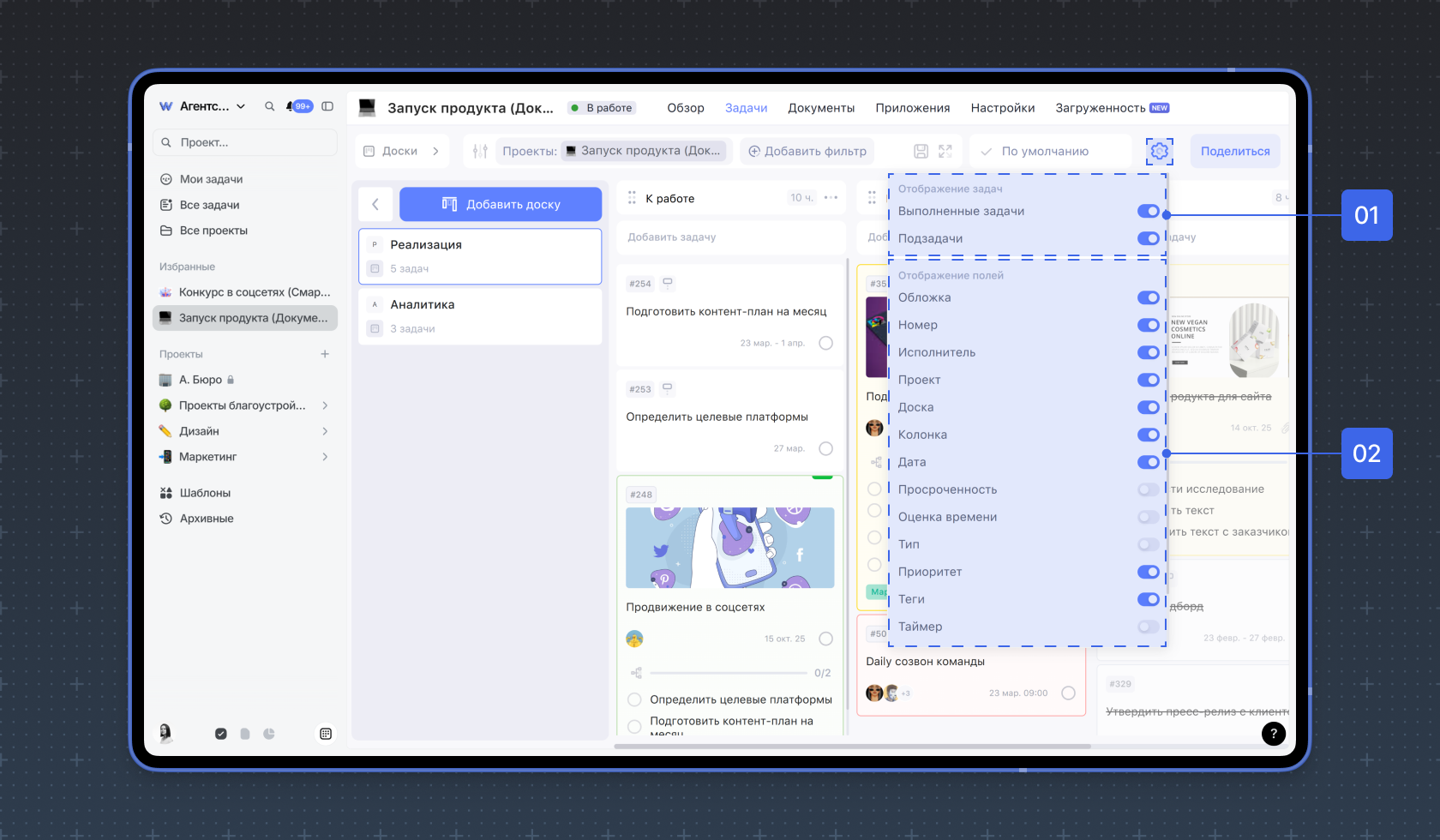Turn on the Таймер toggle
This screenshot has width=1440, height=840.
pos(1148,627)
